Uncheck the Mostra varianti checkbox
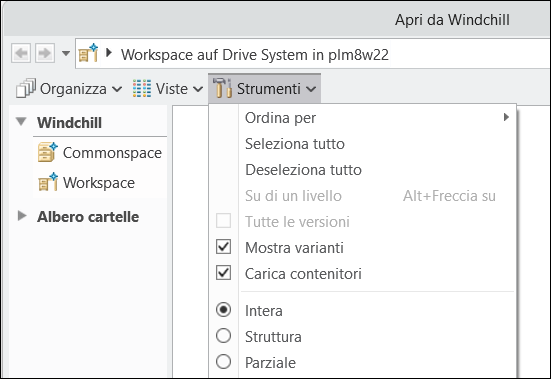Screen dimensions: 551x379 [x=223, y=247]
